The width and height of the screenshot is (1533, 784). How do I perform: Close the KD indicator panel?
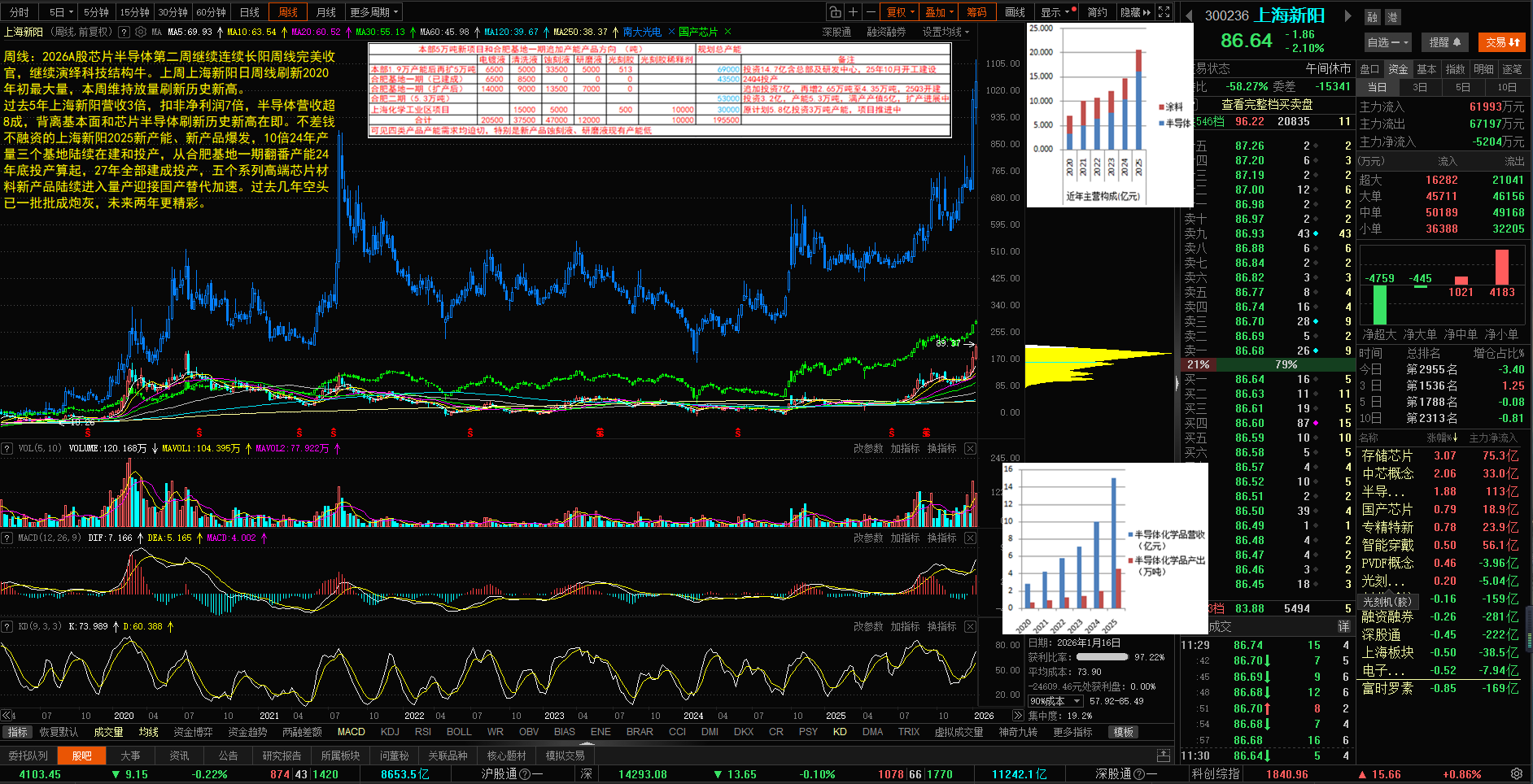pos(970,626)
